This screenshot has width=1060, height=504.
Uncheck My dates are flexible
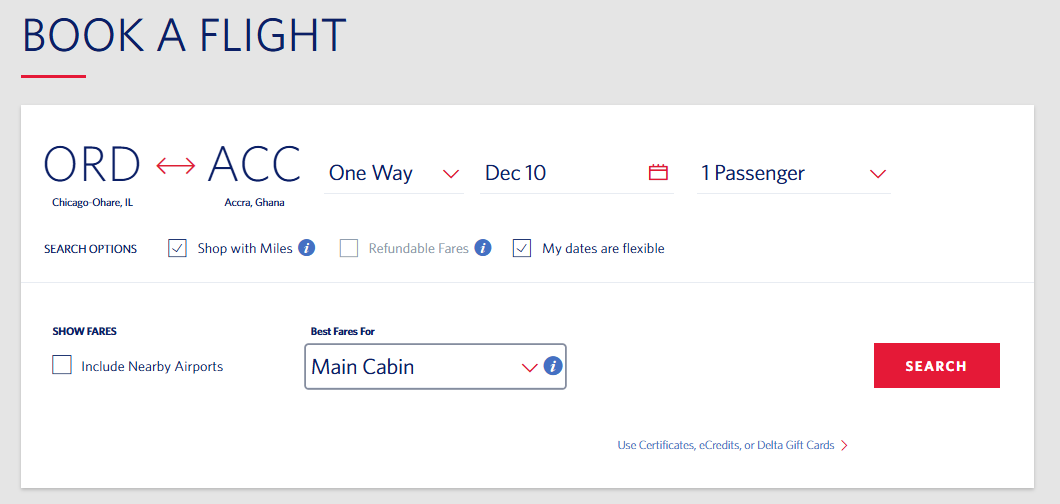(x=522, y=248)
